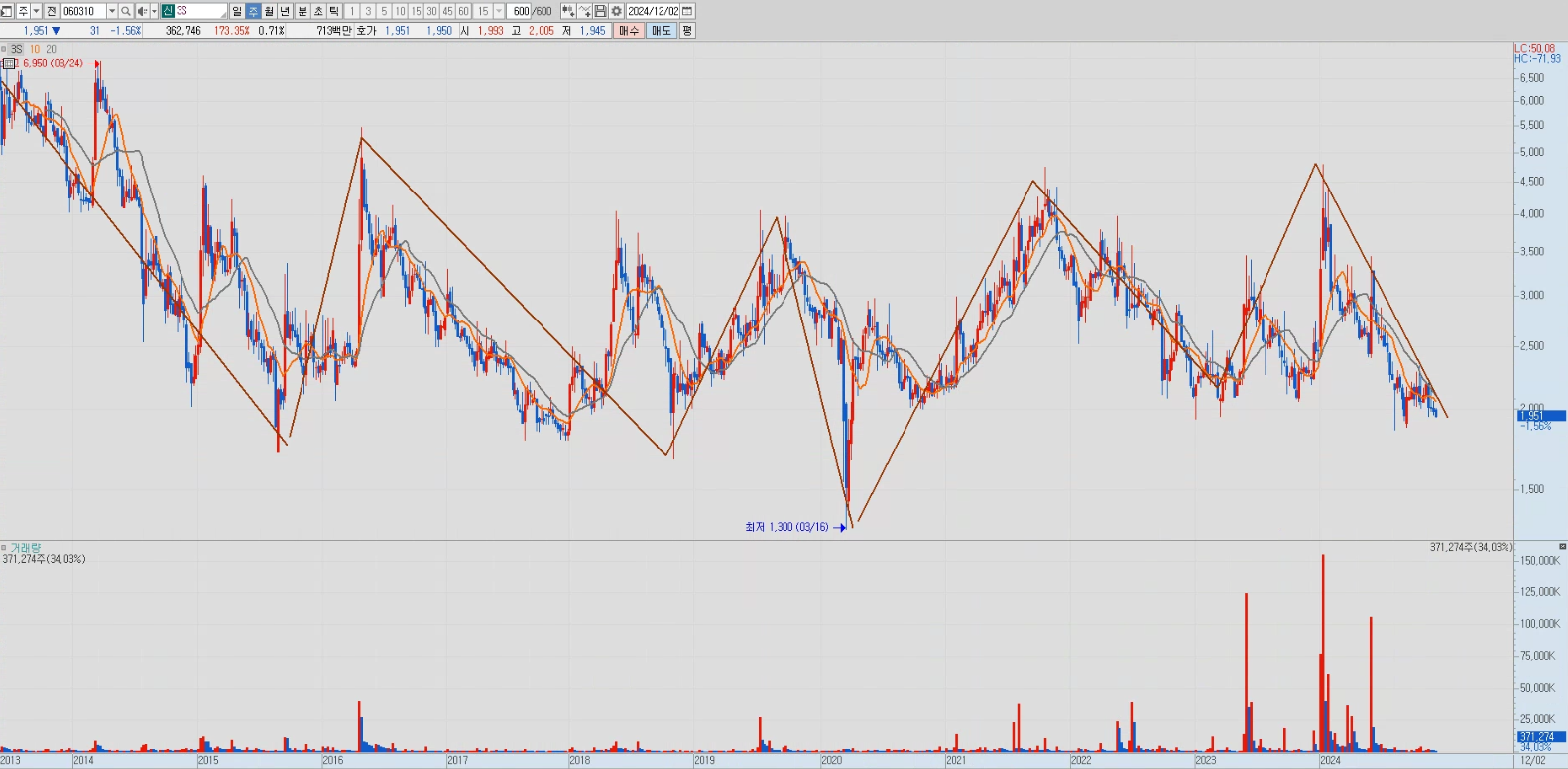1568x769 pixels.
Task: Click the green 신 badge icon
Action: (x=168, y=11)
